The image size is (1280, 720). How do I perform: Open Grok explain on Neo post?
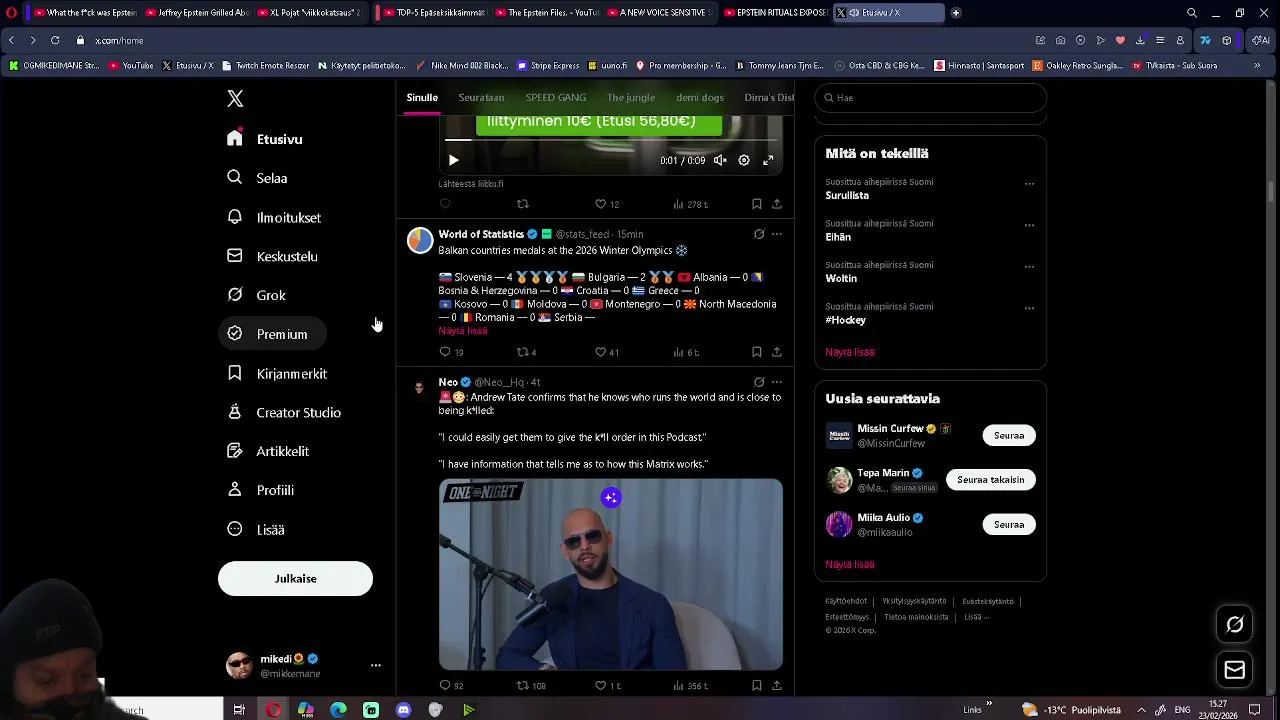coord(759,382)
